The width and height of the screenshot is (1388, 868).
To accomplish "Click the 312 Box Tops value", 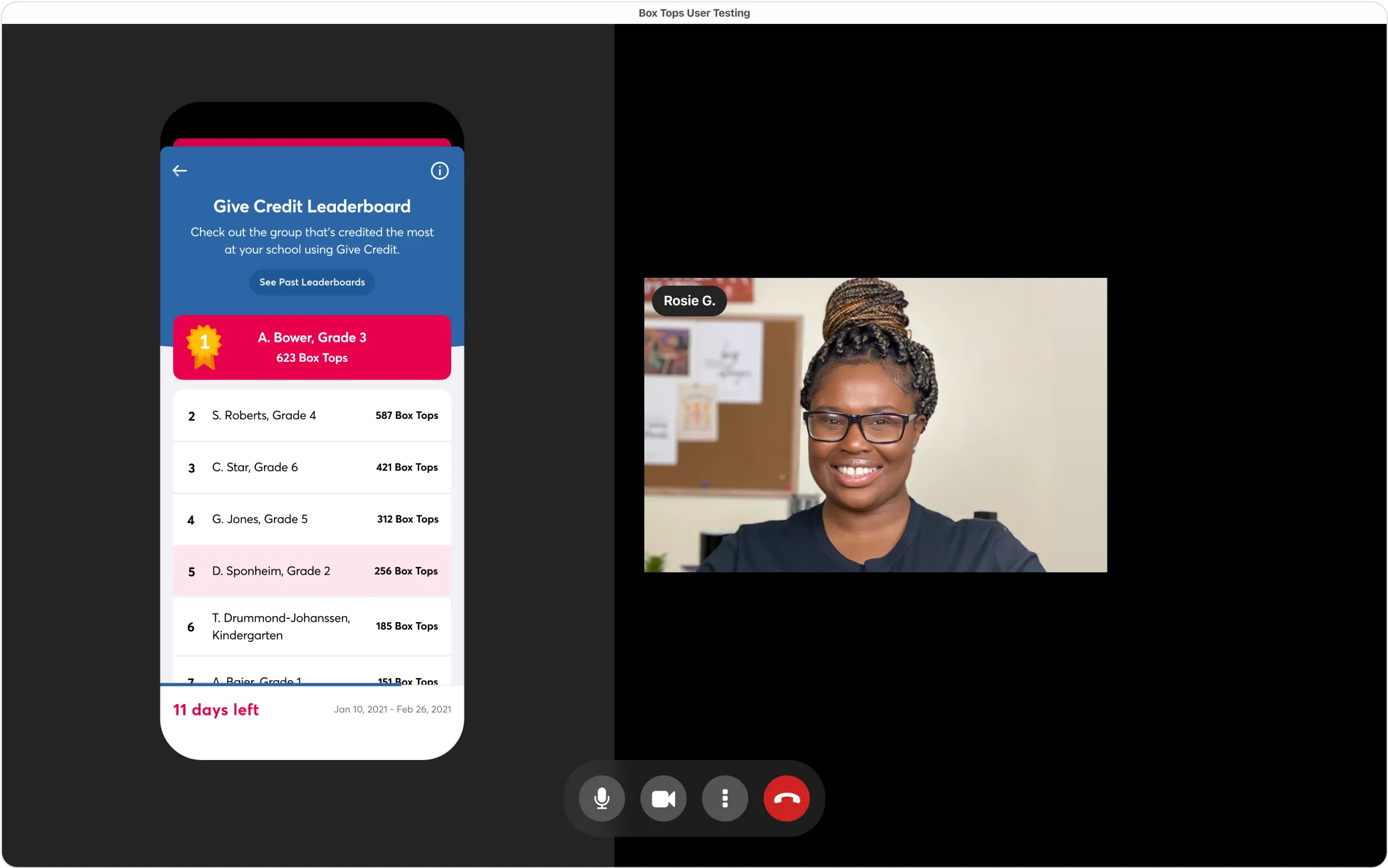I will tap(407, 520).
